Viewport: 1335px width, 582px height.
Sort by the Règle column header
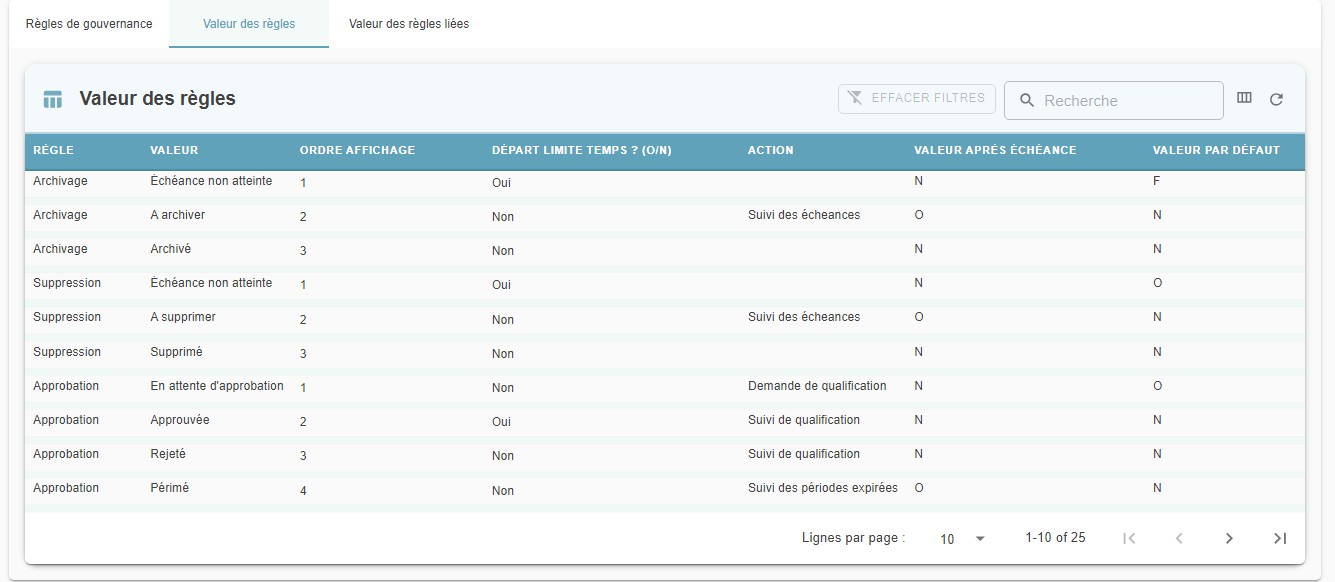pyautogui.click(x=53, y=150)
